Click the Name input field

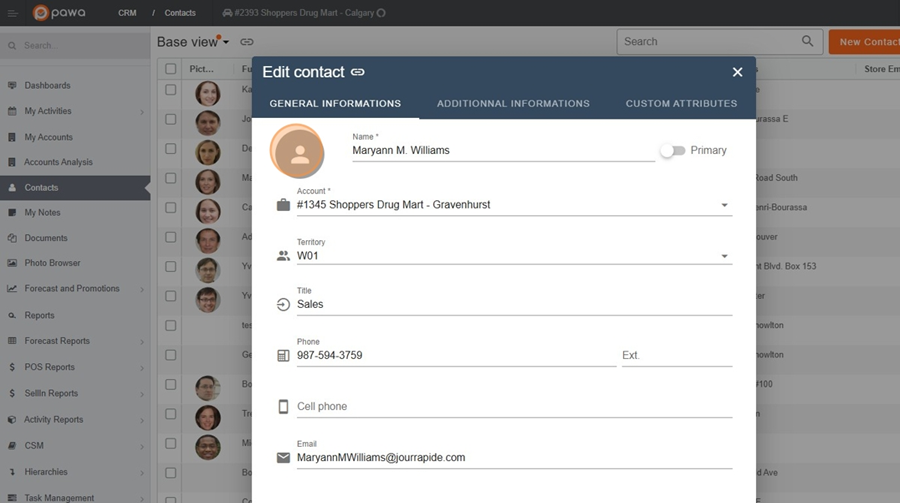[503, 150]
